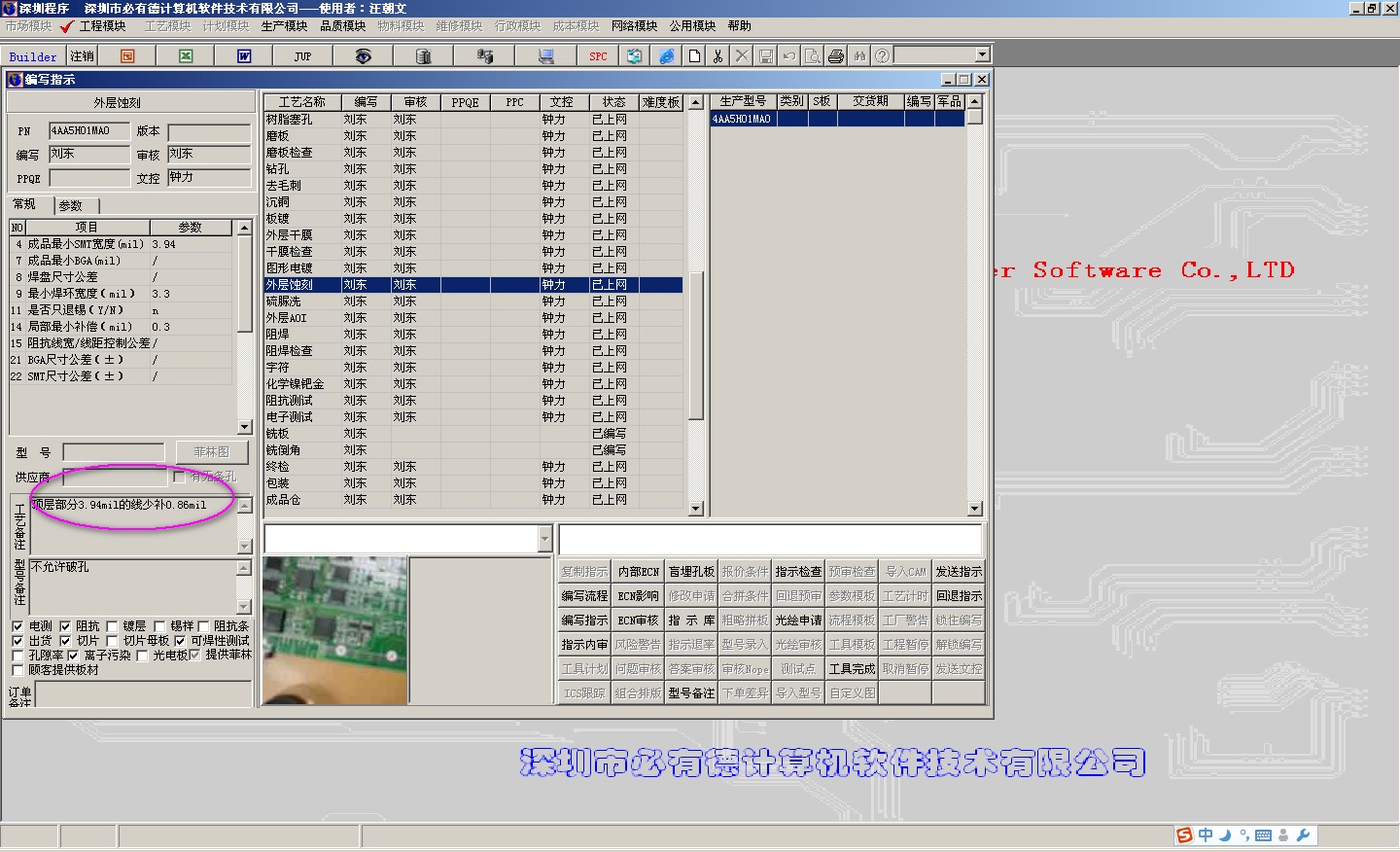
Task: Click the IME wrench settings icon
Action: [1304, 835]
